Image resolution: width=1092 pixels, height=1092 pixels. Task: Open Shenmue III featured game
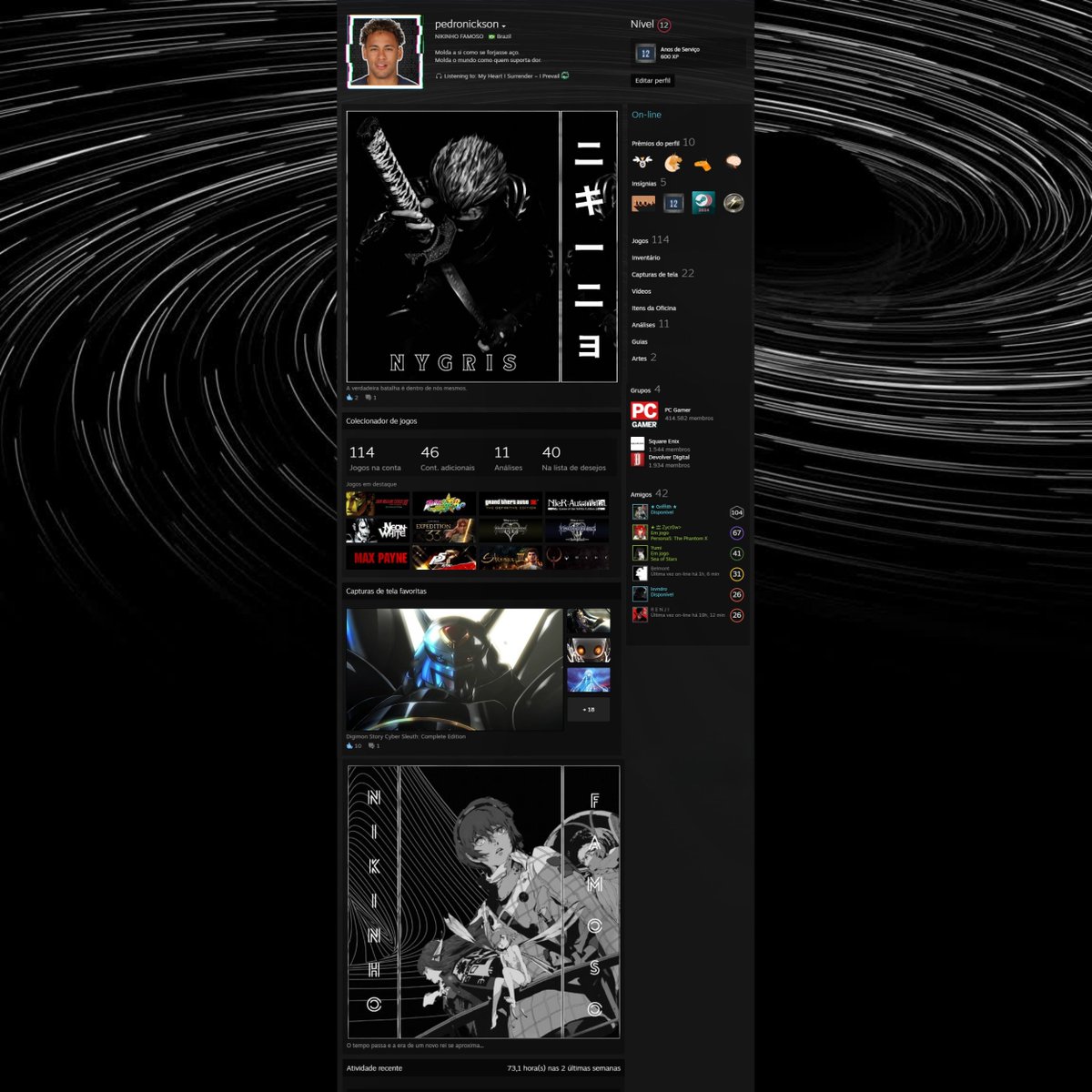(511, 558)
